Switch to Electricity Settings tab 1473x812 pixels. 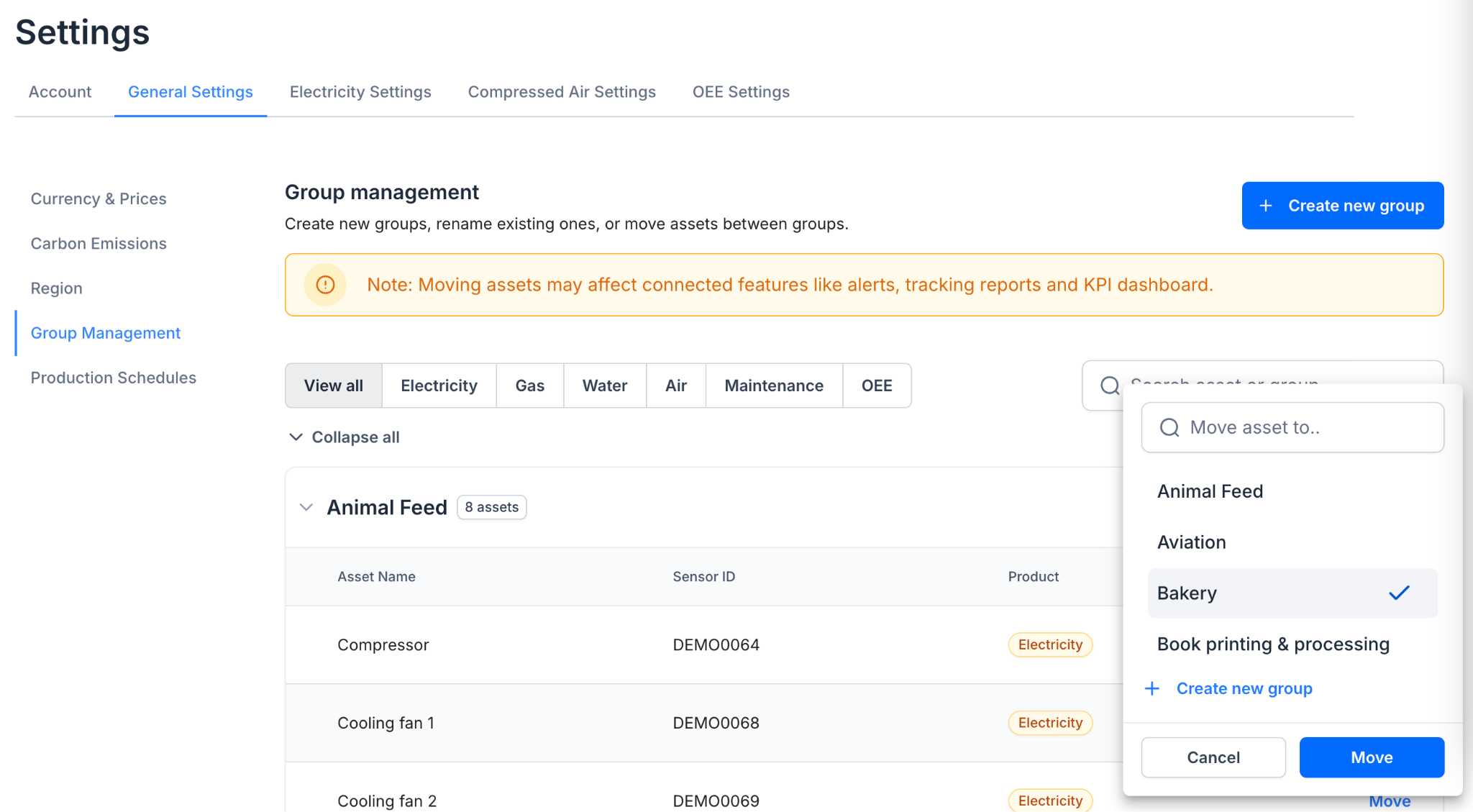tap(360, 92)
